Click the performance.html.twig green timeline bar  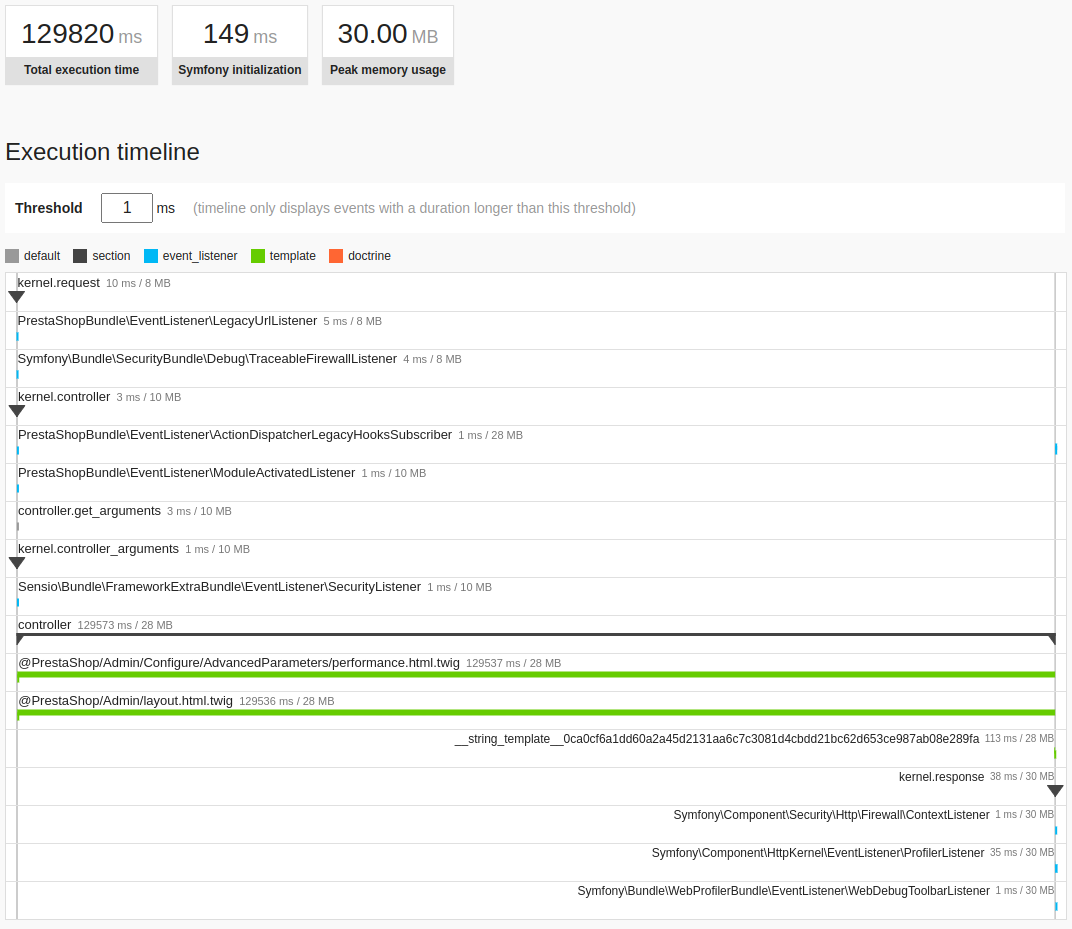pyautogui.click(x=536, y=675)
